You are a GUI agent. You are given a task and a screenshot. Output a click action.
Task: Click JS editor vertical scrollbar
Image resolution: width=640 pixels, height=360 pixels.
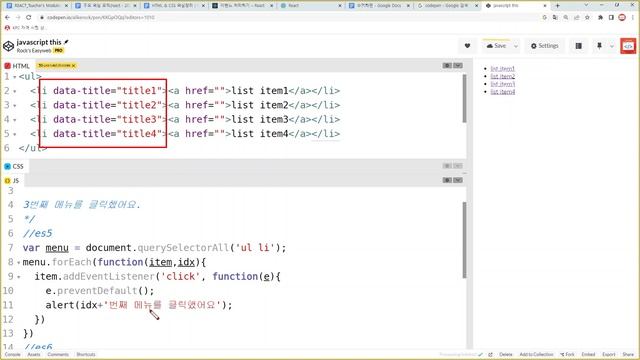click(x=464, y=240)
